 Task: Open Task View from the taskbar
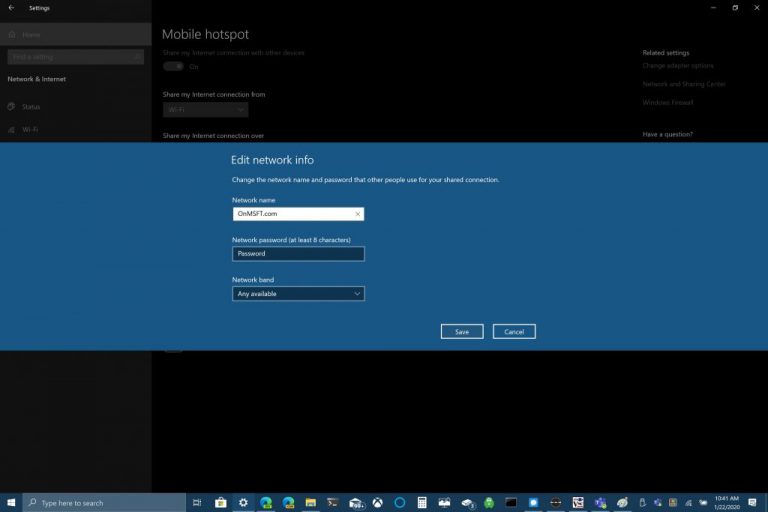coord(197,502)
